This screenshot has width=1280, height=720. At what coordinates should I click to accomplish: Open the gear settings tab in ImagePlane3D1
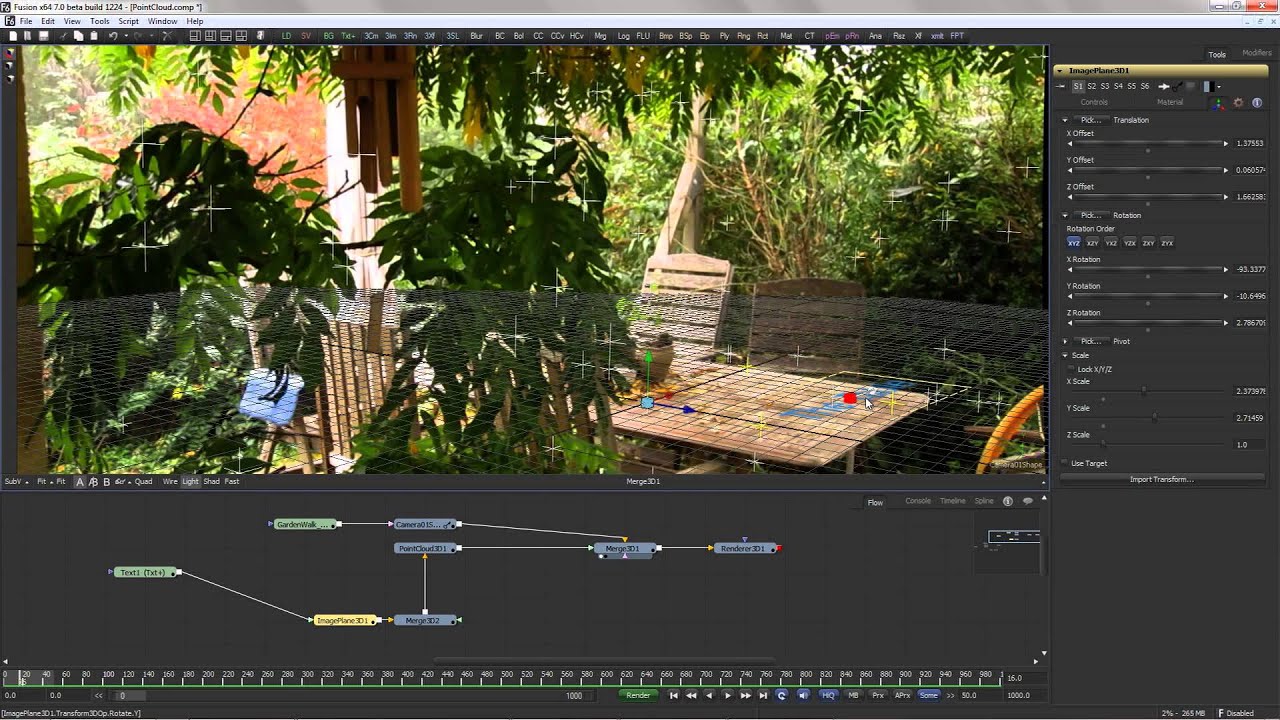click(1238, 103)
